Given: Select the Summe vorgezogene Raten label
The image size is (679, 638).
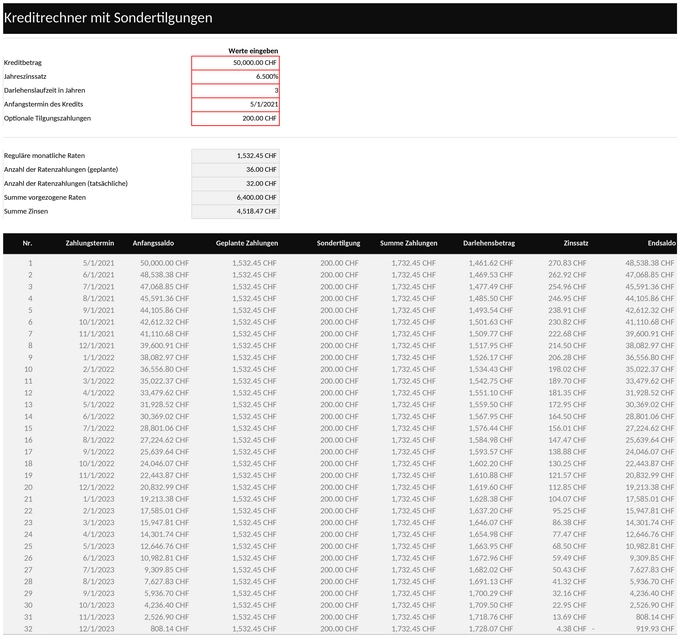Looking at the screenshot, I should [45, 197].
